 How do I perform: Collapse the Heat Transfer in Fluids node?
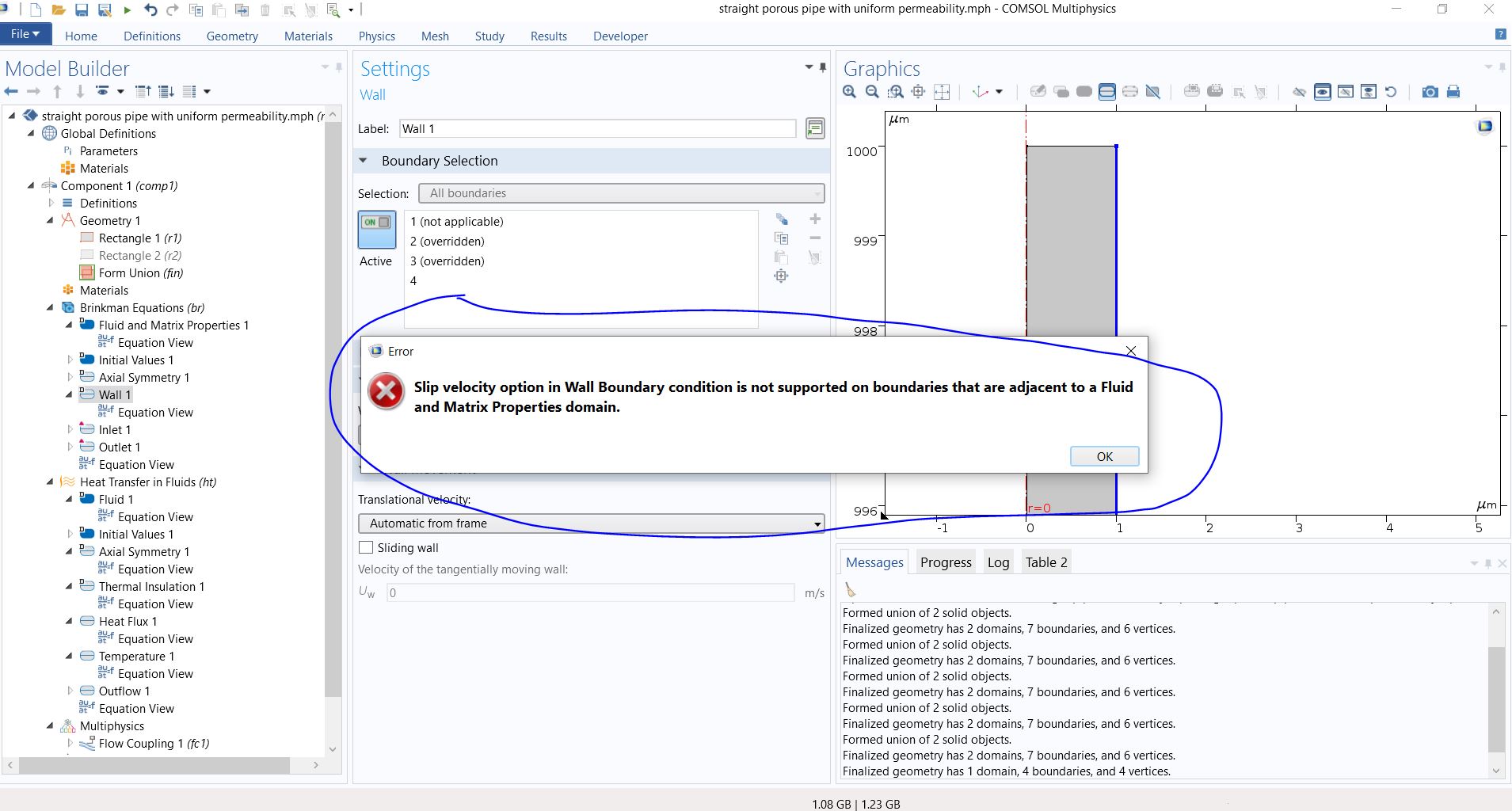click(x=51, y=482)
